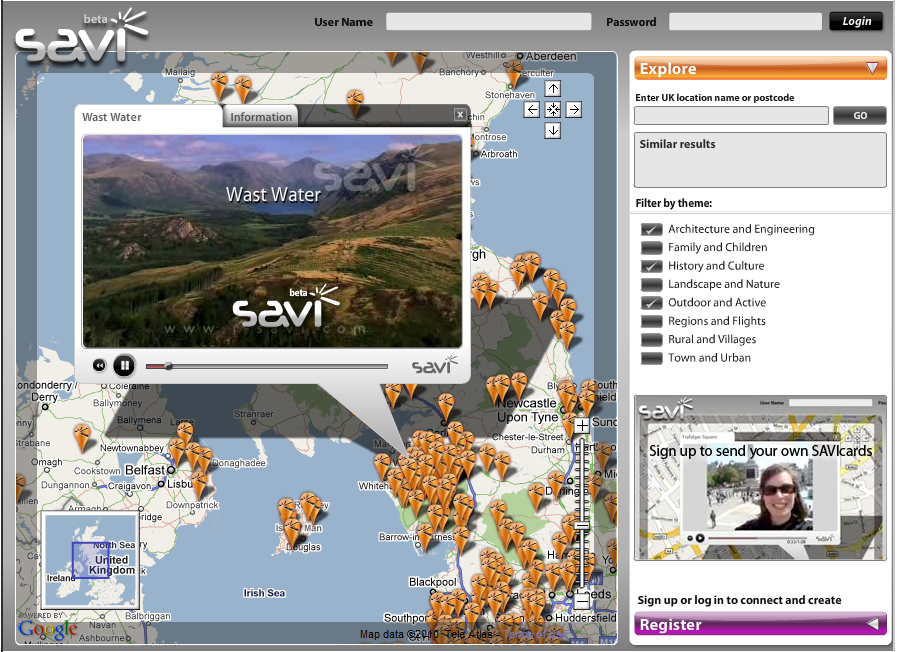
Task: Uncheck History and Culture filter
Action: [x=652, y=266]
